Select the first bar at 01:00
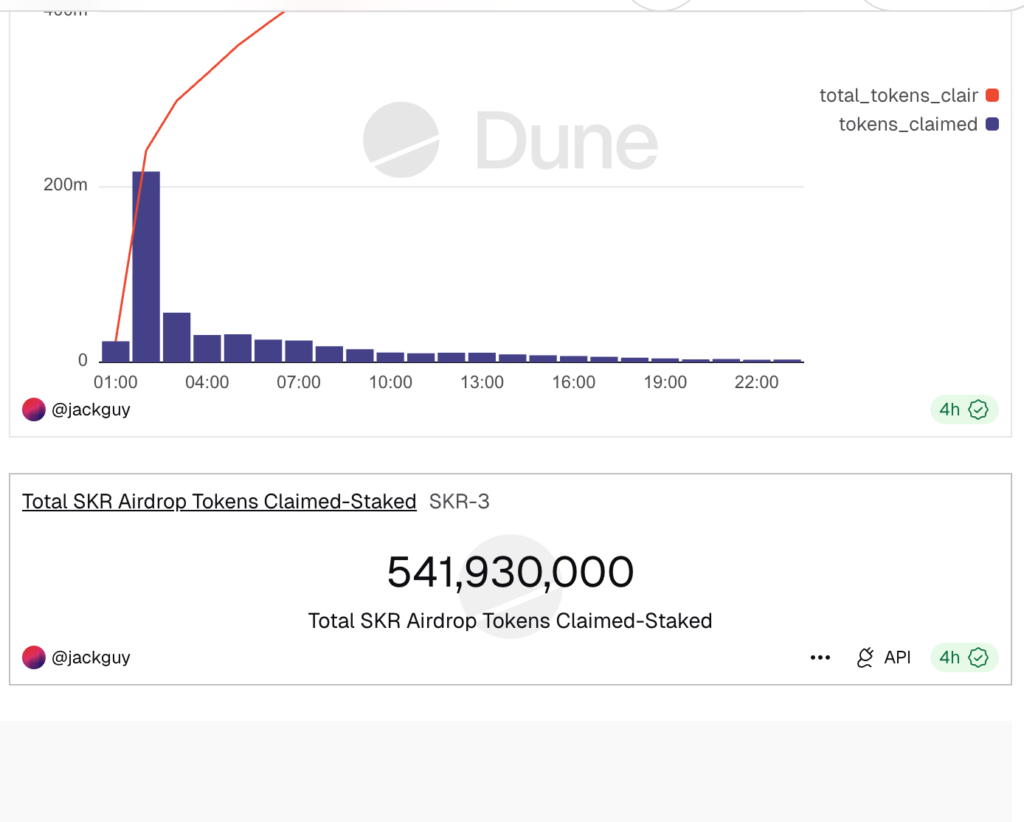The width and height of the screenshot is (1024, 822). pos(116,351)
